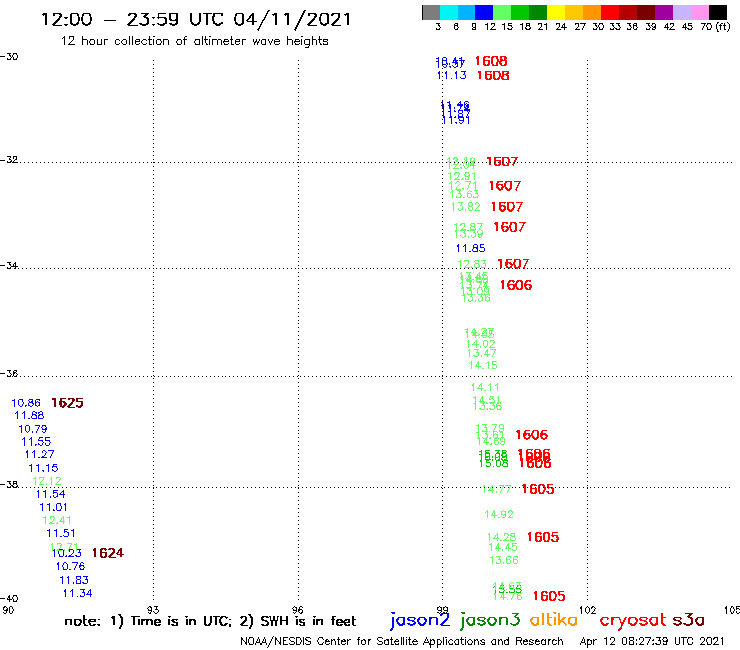Select the NOAA/NESDIS Center credit line
This screenshot has width=740, height=650.
tap(402, 641)
